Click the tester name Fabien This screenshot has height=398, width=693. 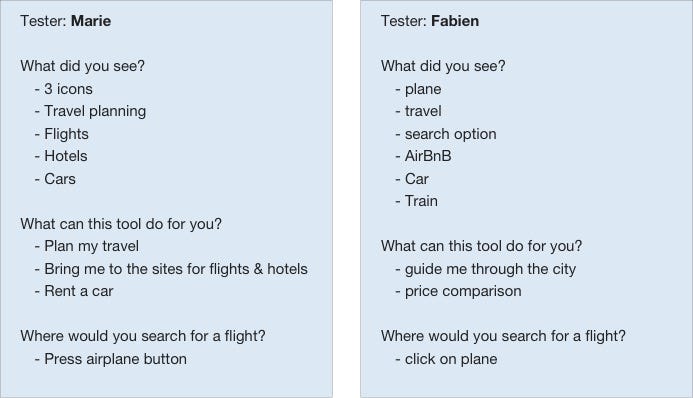click(455, 21)
